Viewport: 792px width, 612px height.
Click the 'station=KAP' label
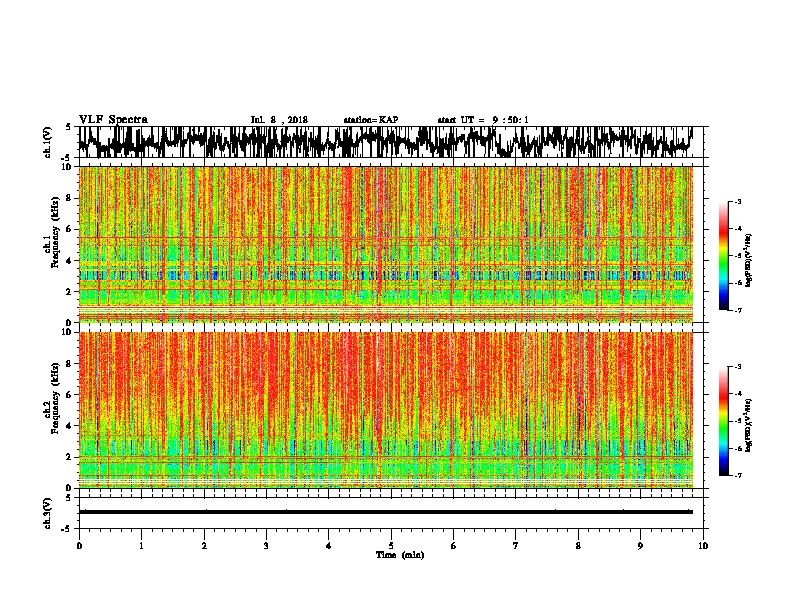pos(371,120)
